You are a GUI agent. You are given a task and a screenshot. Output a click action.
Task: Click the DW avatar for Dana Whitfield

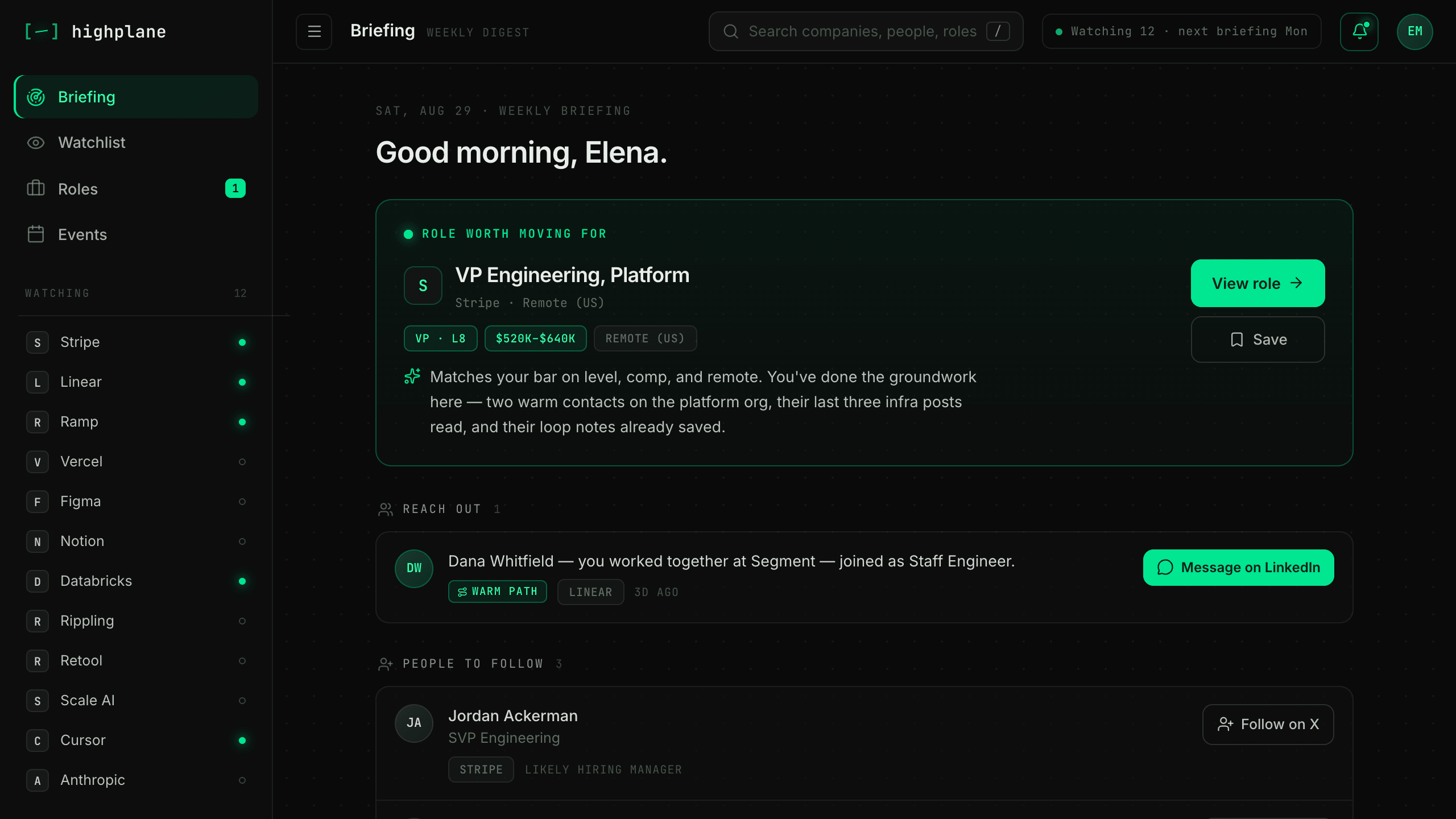point(414,568)
